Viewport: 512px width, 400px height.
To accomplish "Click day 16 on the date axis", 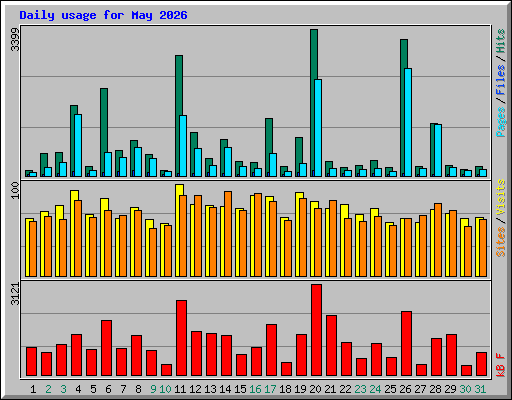I will (x=255, y=389).
